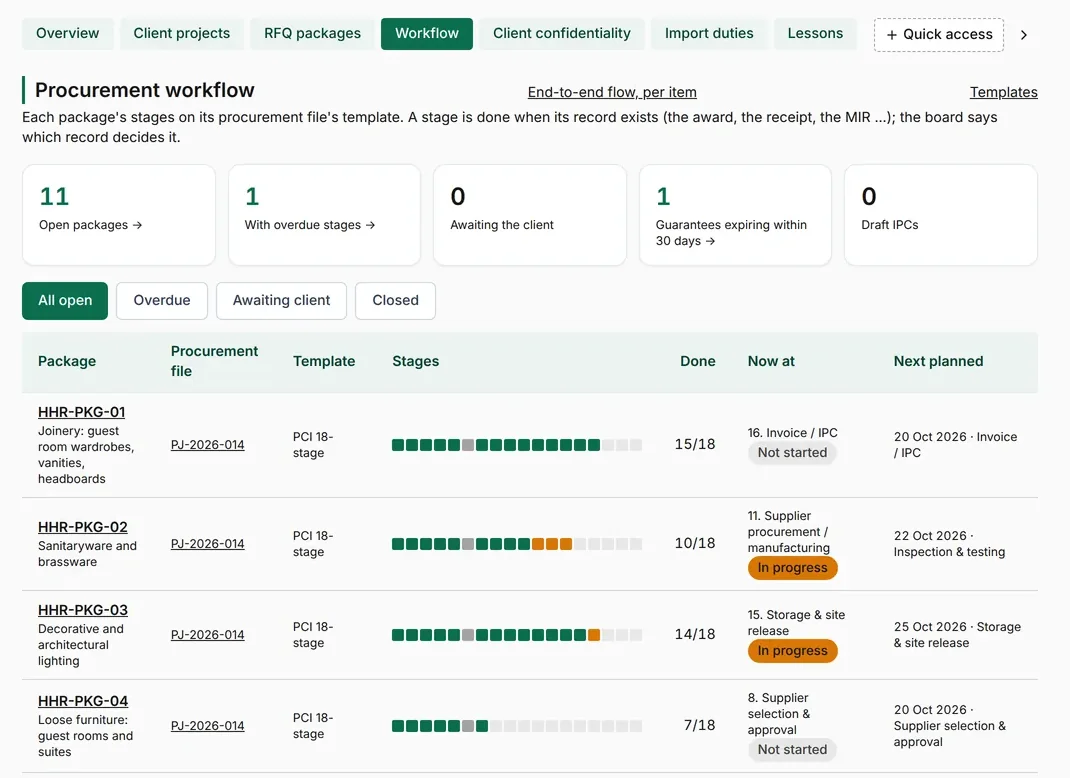Open the Templates link
Screen dimensions: 1070x778
(1003, 92)
